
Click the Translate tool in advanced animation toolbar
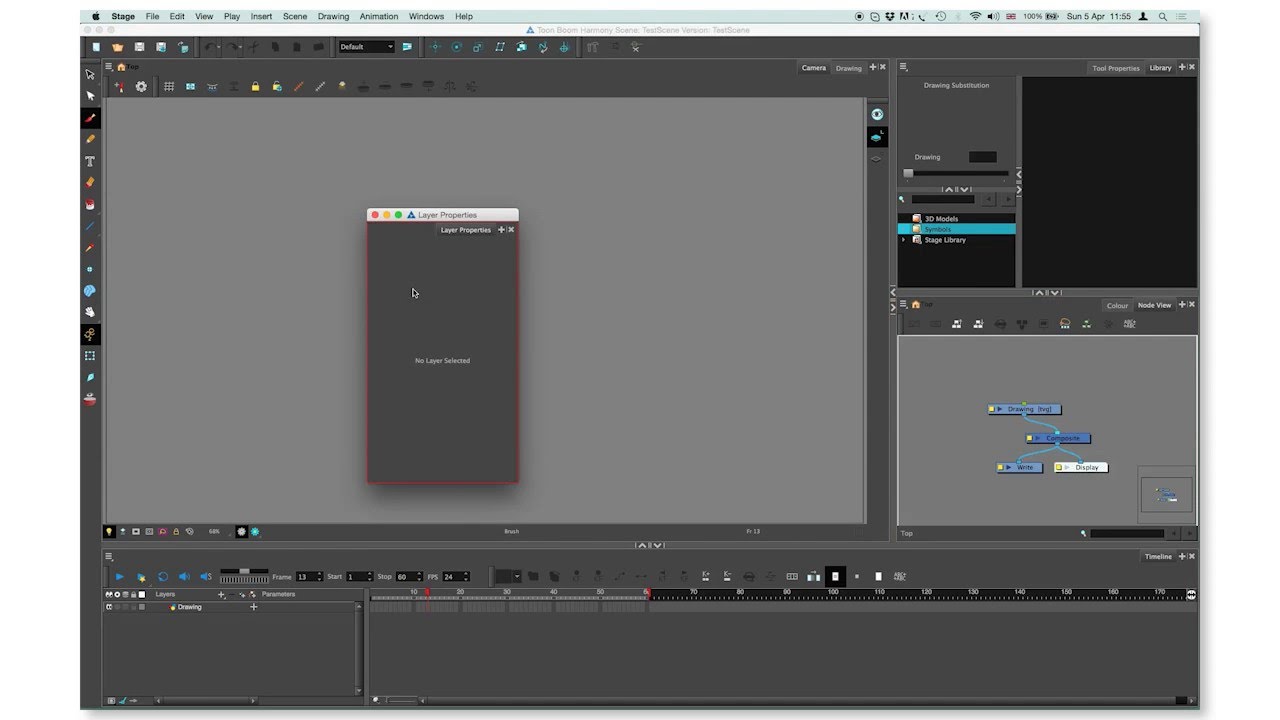pos(435,47)
